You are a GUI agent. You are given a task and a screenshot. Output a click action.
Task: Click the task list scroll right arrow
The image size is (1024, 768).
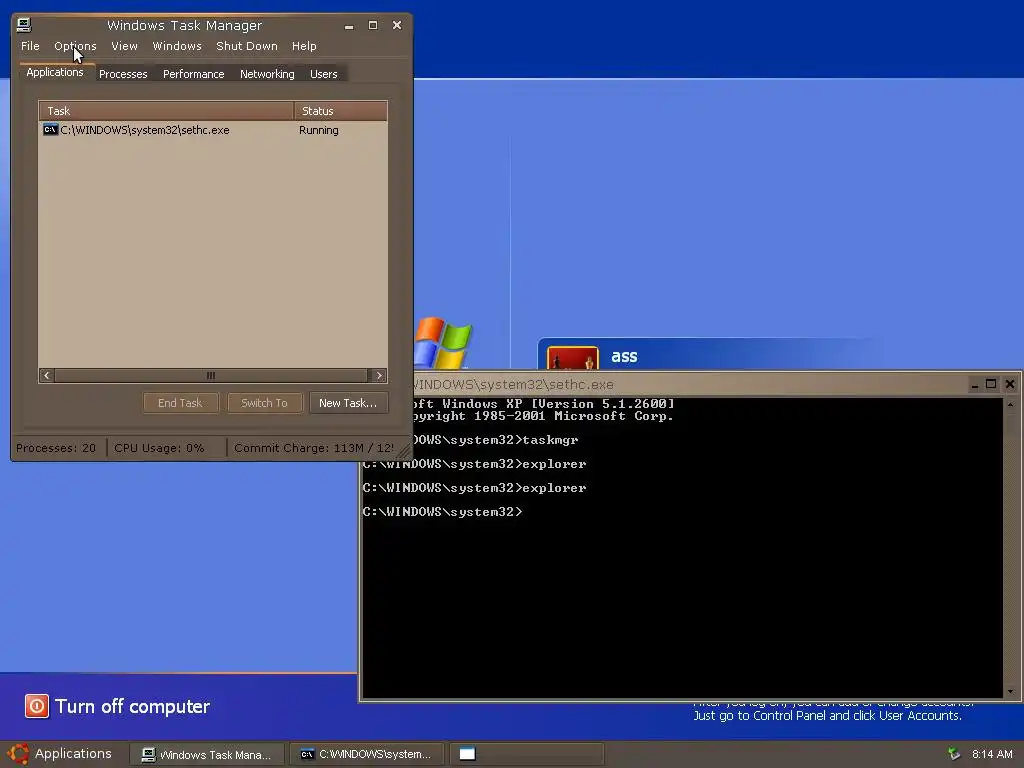(x=379, y=376)
